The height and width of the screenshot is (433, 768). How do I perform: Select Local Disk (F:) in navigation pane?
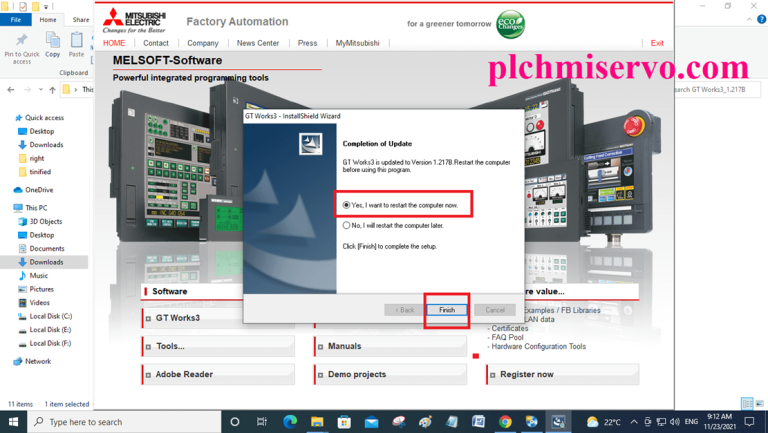tap(45, 343)
